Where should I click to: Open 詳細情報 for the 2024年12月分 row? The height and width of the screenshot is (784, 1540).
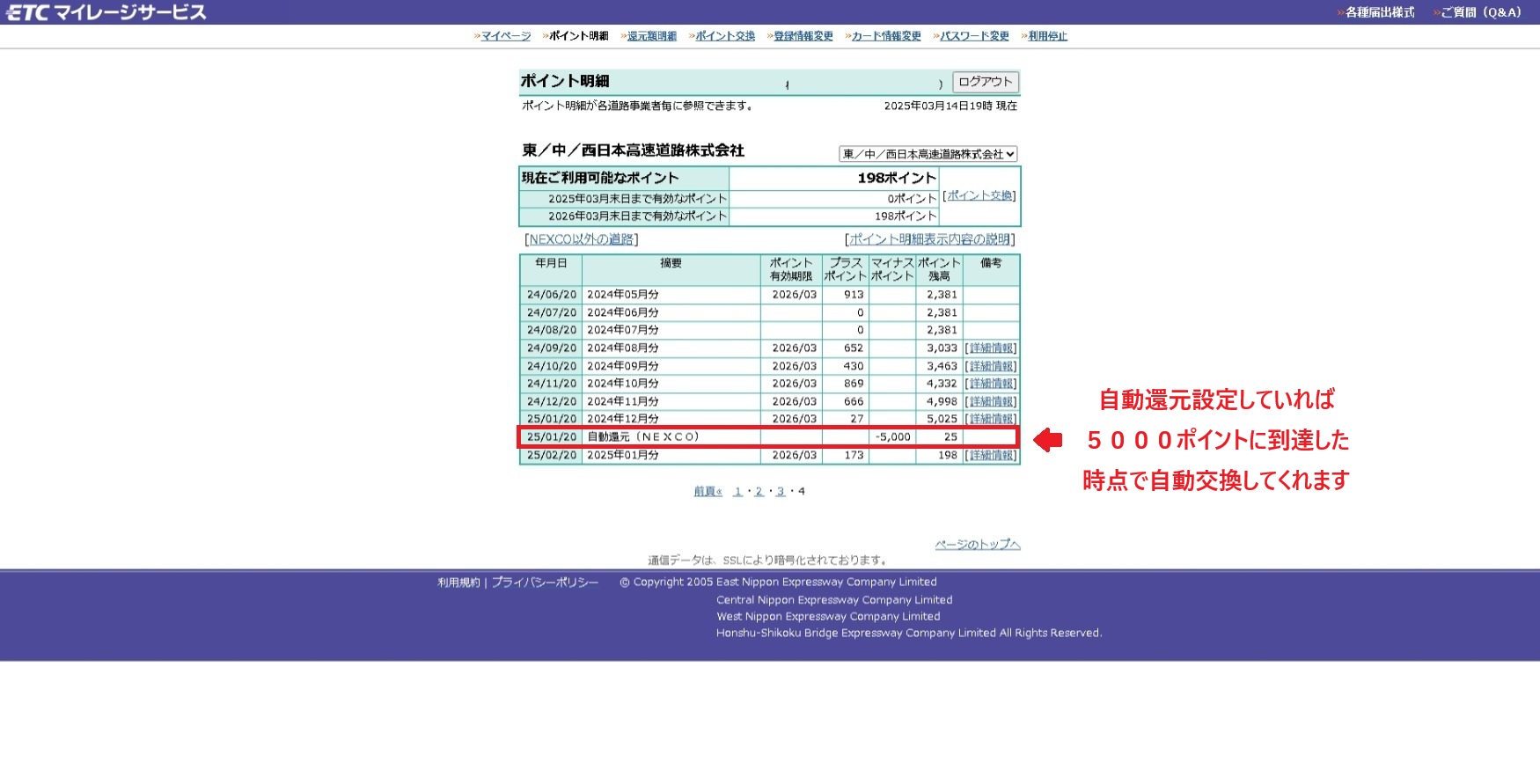[991, 419]
